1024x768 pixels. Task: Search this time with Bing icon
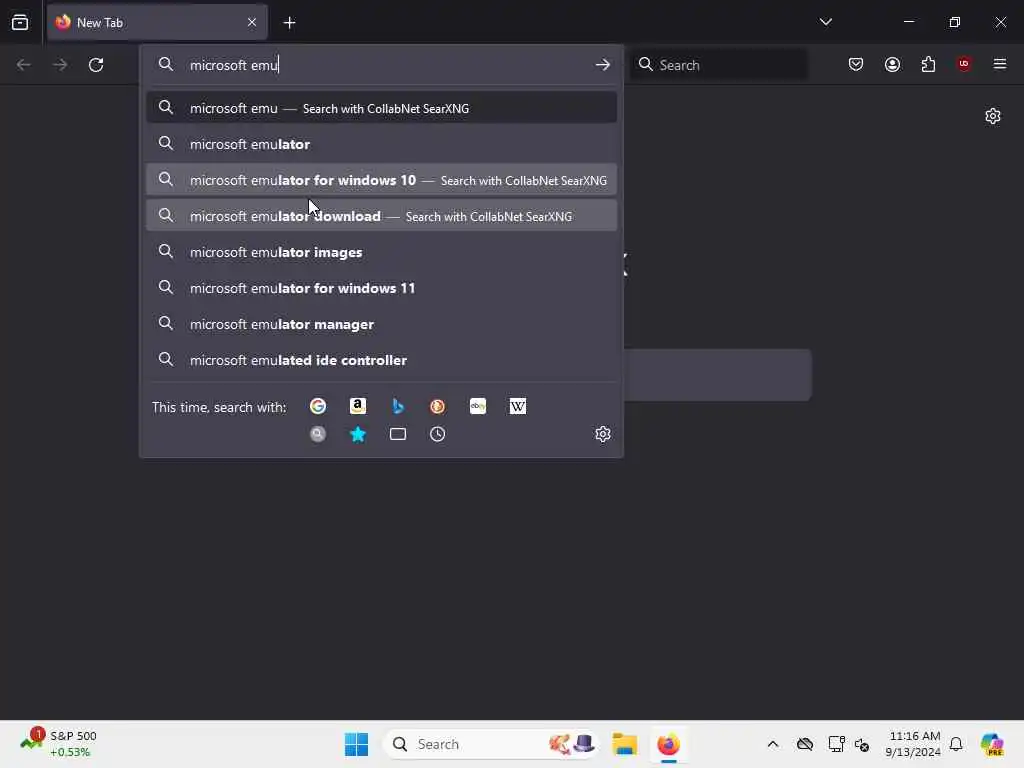[x=397, y=406]
